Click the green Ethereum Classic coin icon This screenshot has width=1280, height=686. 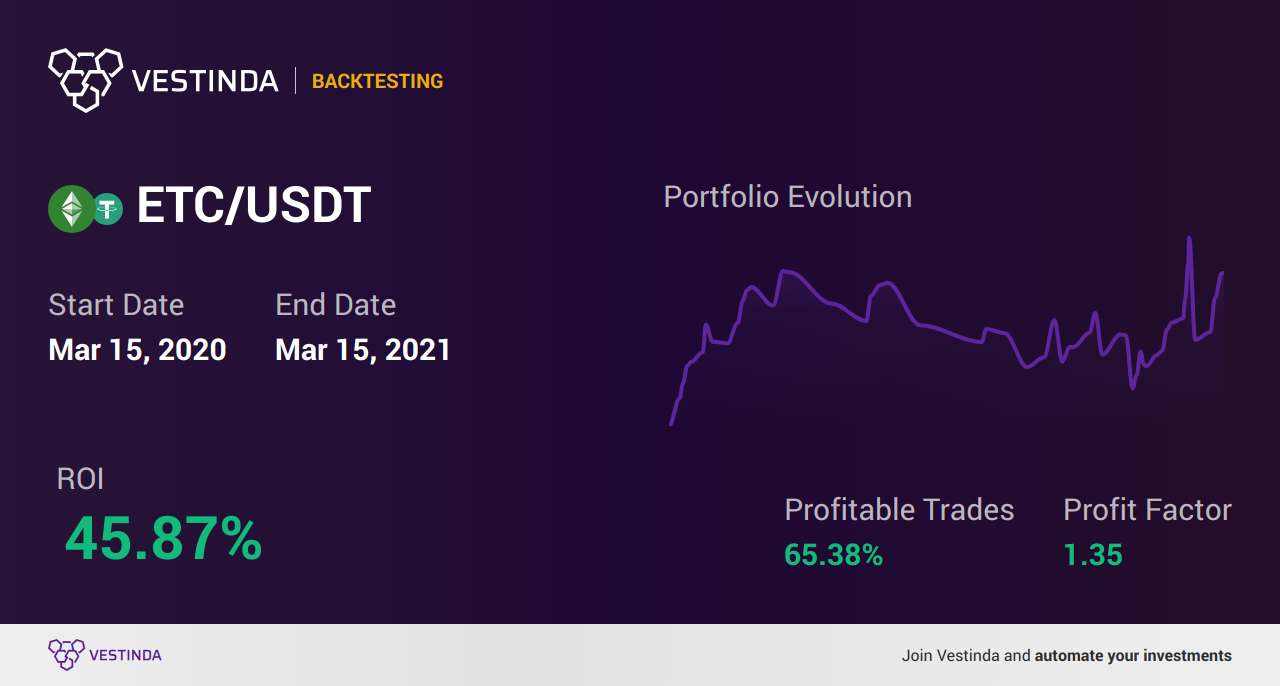[71, 209]
